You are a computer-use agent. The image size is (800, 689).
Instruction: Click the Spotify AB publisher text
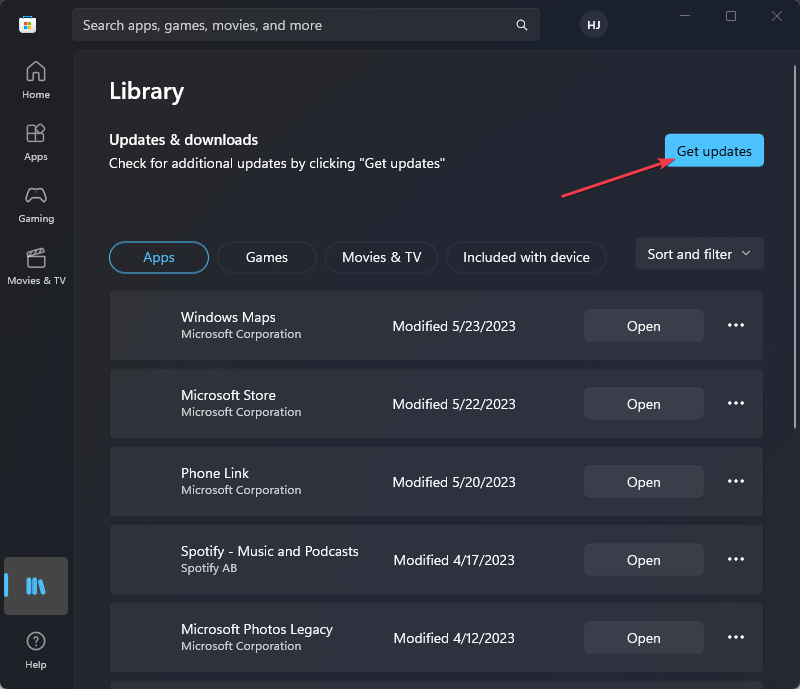pos(209,568)
